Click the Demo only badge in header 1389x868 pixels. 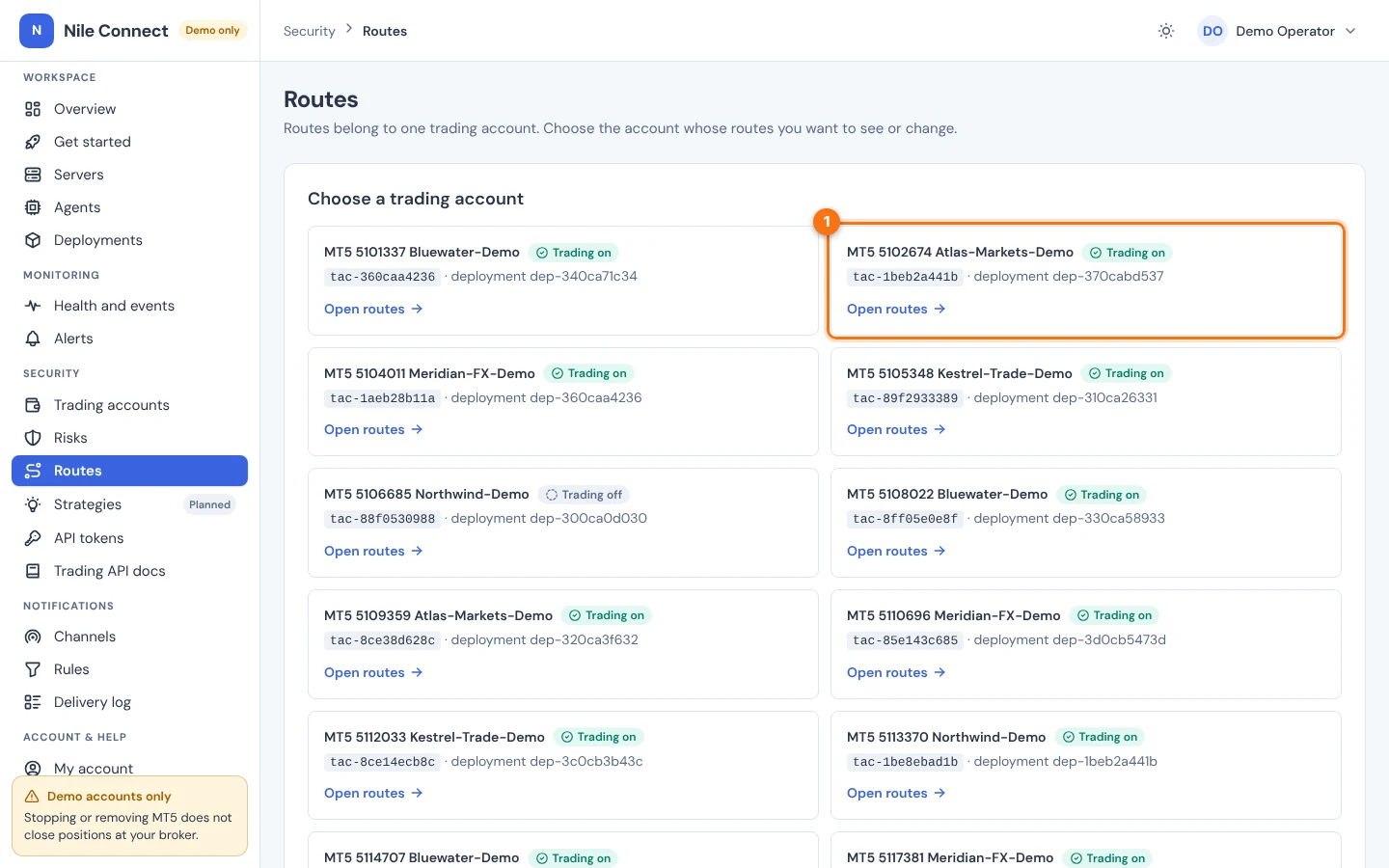coord(212,31)
